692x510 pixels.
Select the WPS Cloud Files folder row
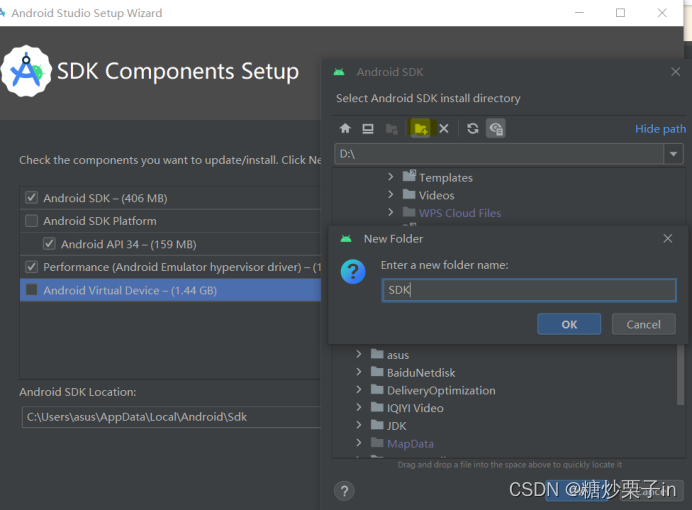coord(460,213)
